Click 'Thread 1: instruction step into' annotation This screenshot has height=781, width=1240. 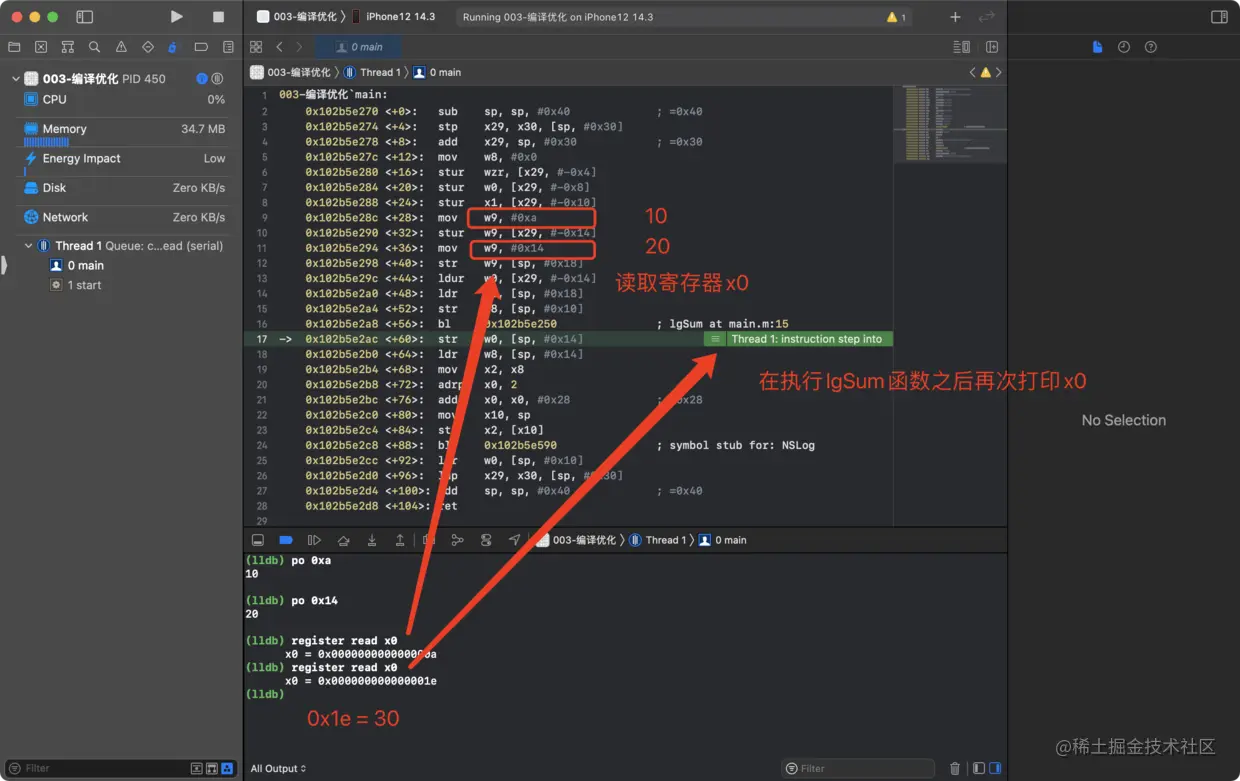(798, 340)
